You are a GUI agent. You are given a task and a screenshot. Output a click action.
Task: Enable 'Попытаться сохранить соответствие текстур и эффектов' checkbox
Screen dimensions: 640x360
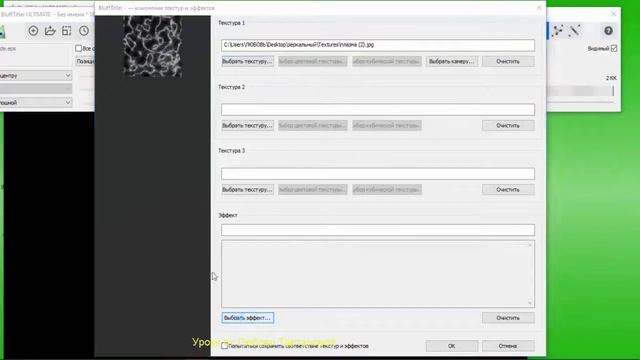[x=224, y=346]
